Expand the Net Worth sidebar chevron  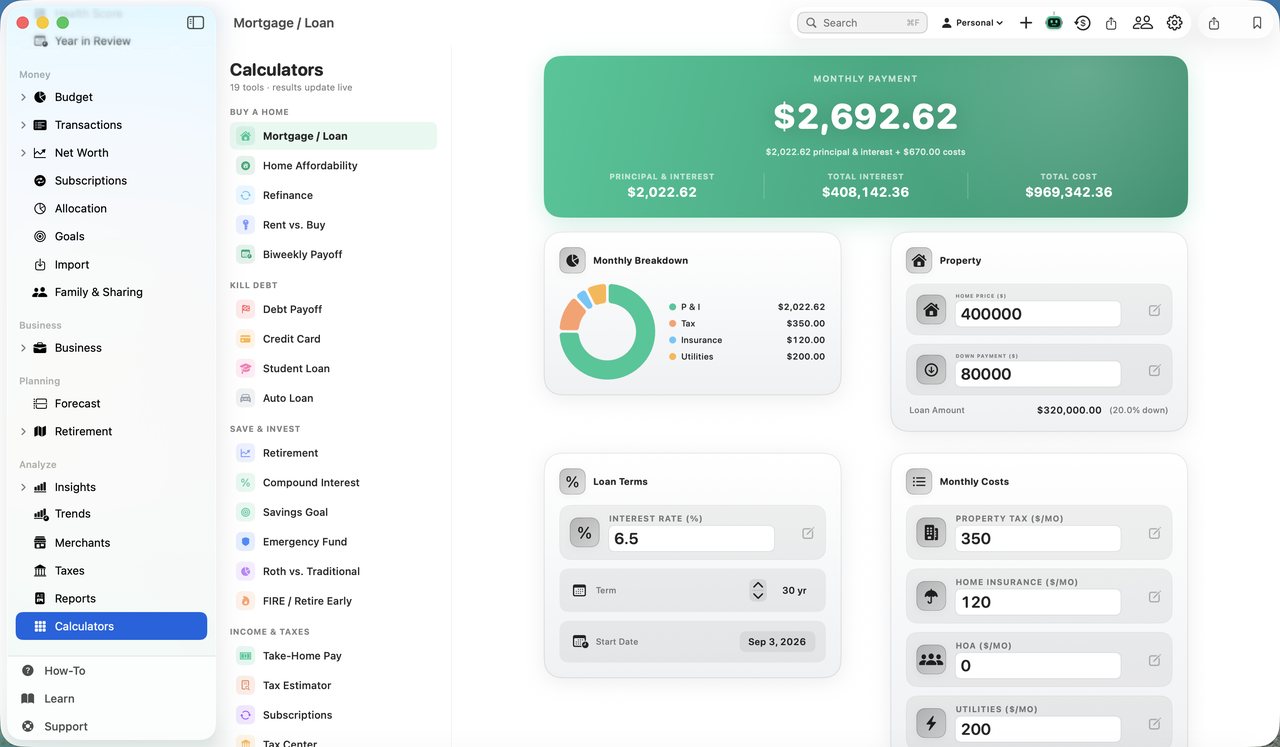tap(23, 153)
